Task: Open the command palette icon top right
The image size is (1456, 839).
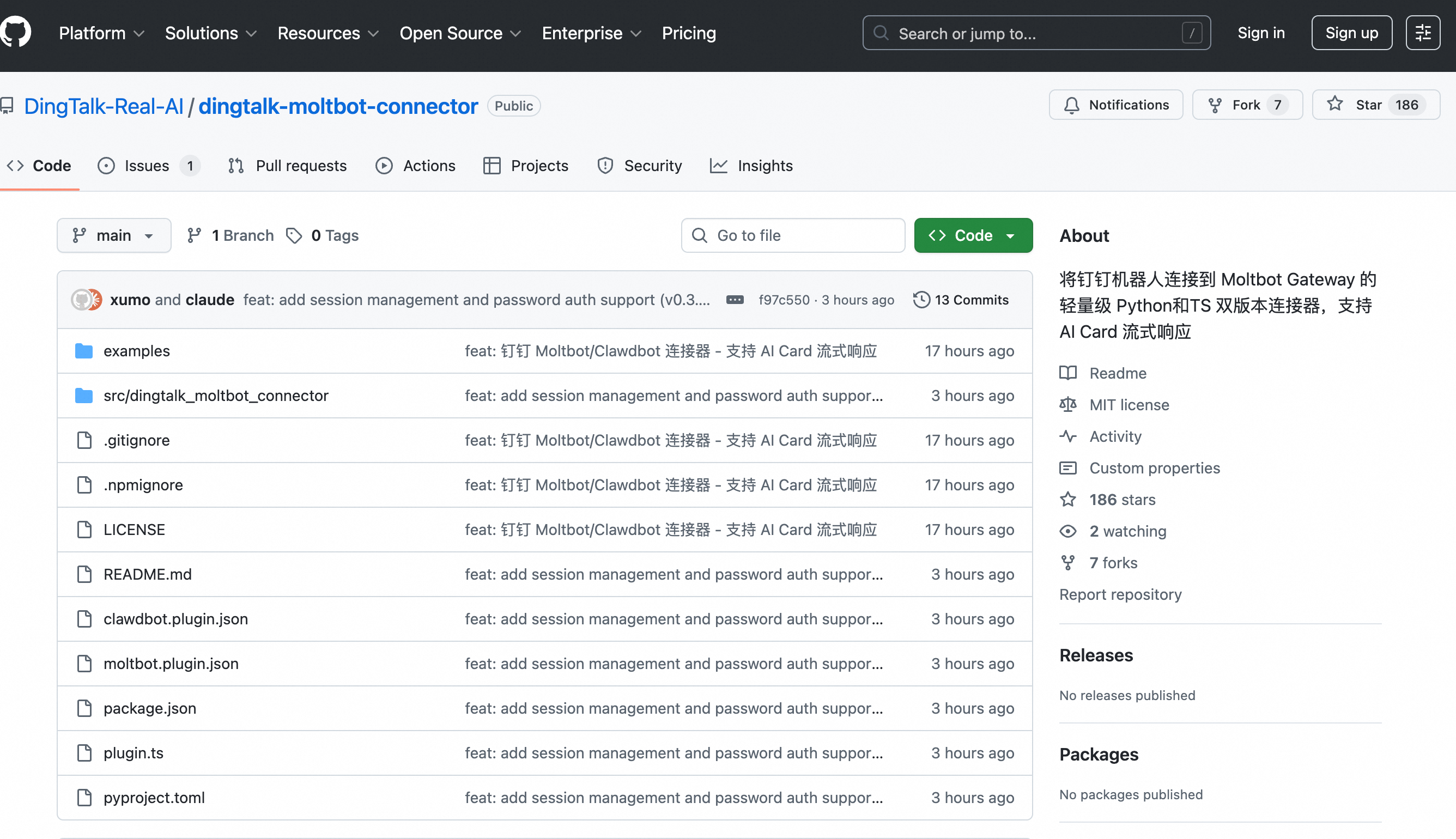Action: 1423,32
